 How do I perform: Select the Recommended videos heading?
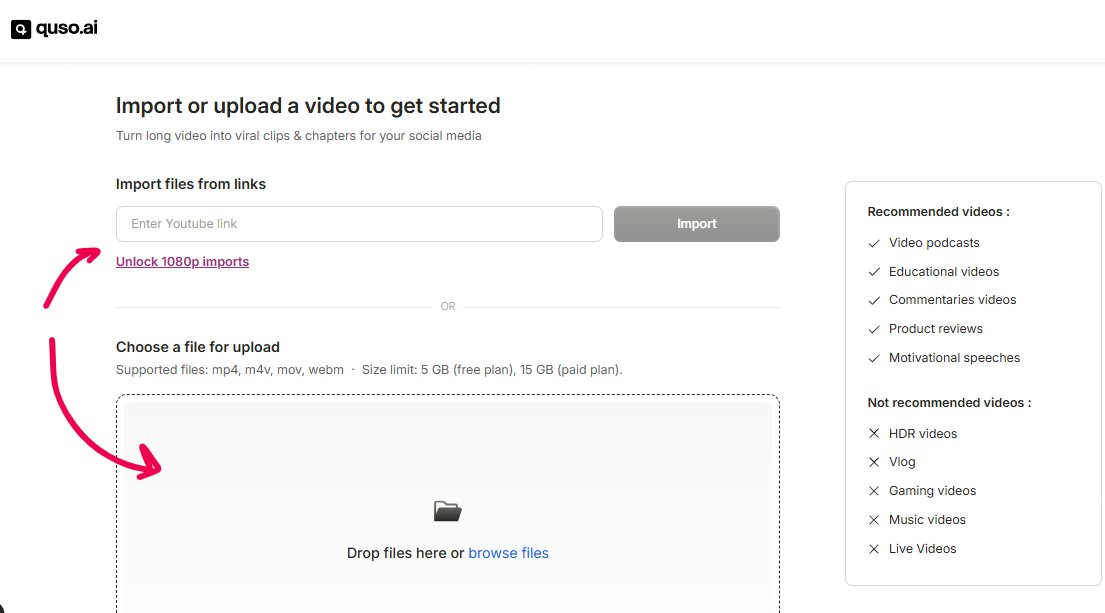click(938, 211)
